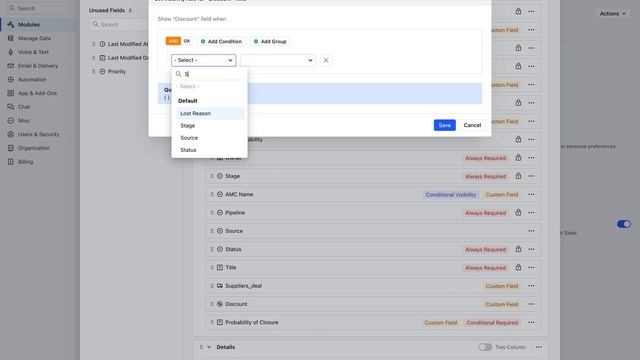Select the Priority unused field
The width and height of the screenshot is (640, 360).
(x=117, y=71)
